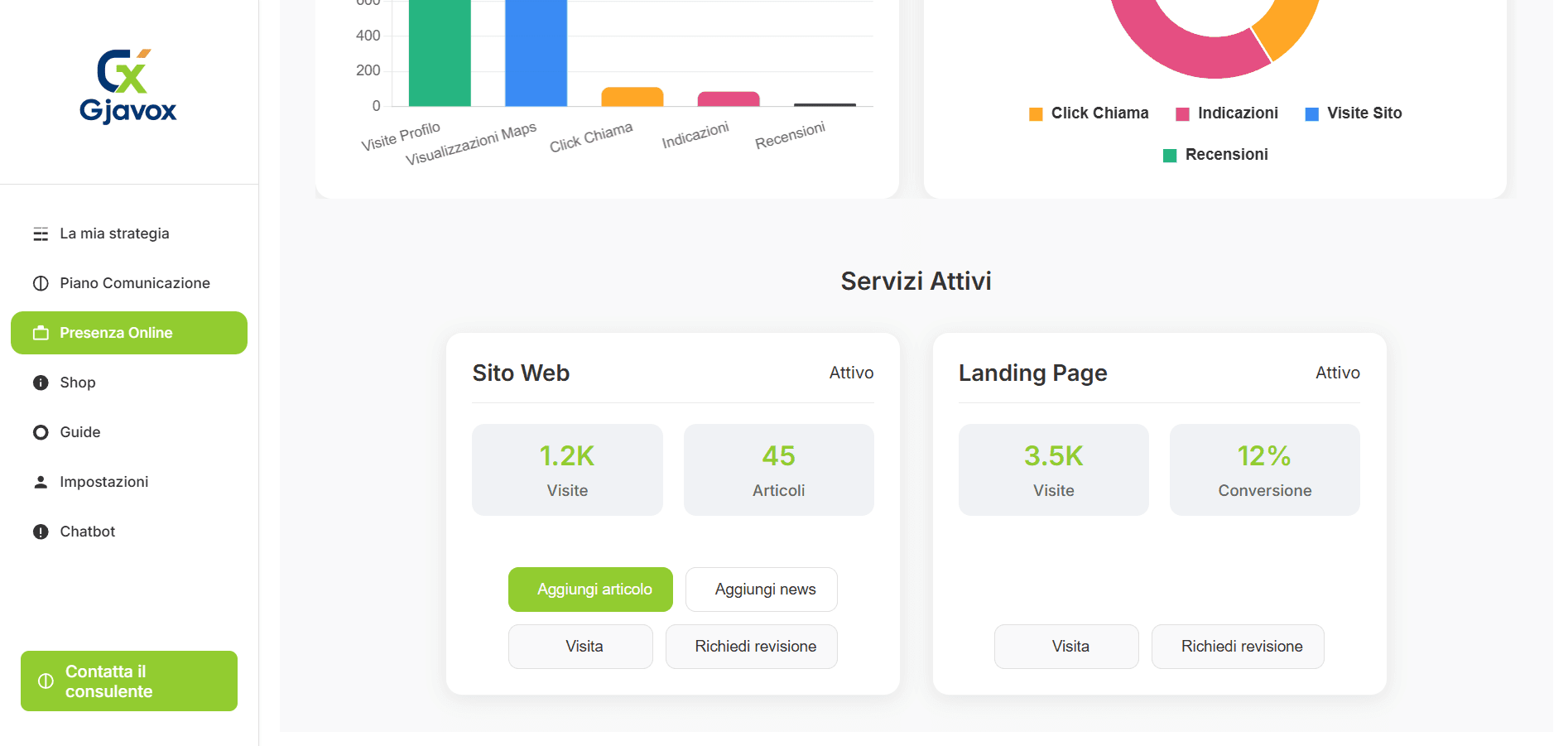Screen dimensions: 1568x746
Task: Toggle the Recensioni legend entry
Action: click(x=1214, y=154)
